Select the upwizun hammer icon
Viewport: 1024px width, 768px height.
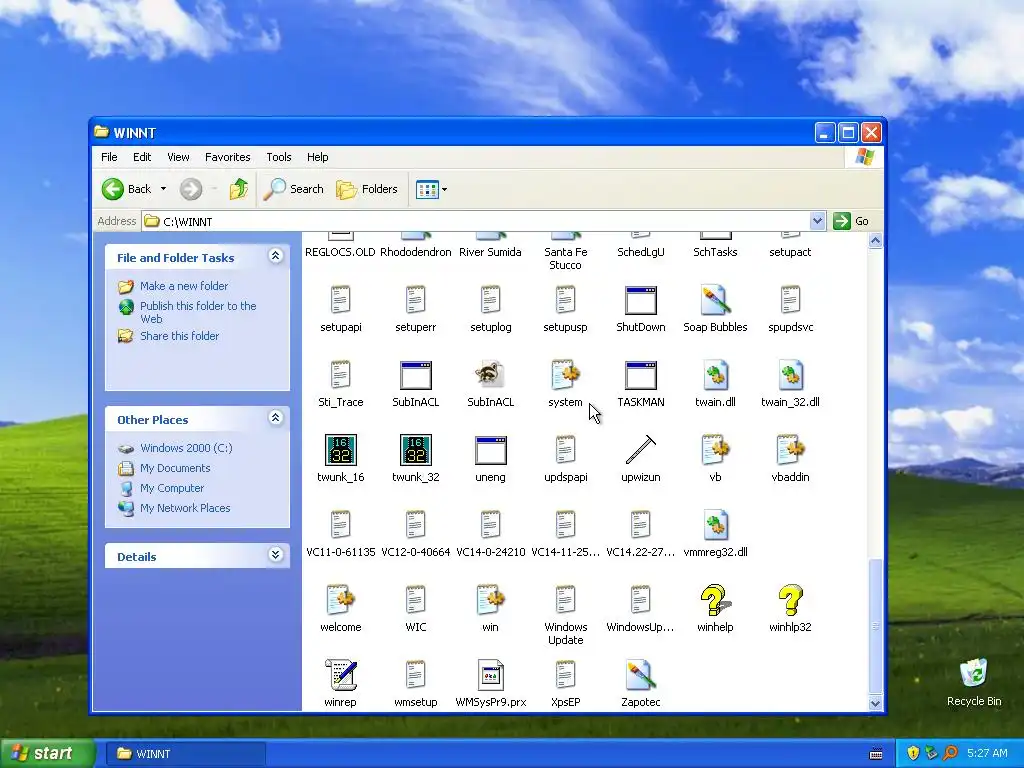point(640,451)
